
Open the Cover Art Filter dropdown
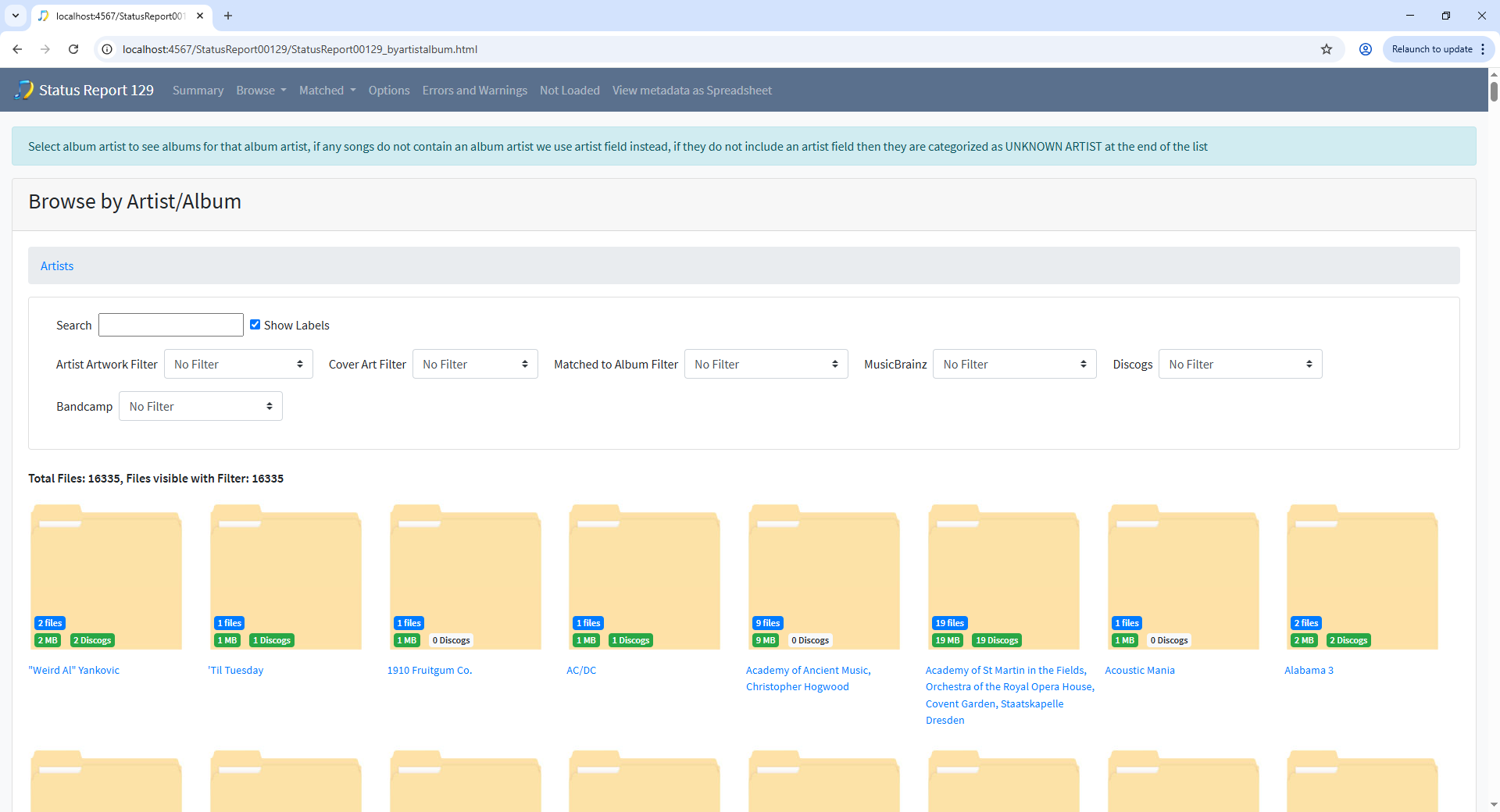click(x=475, y=364)
